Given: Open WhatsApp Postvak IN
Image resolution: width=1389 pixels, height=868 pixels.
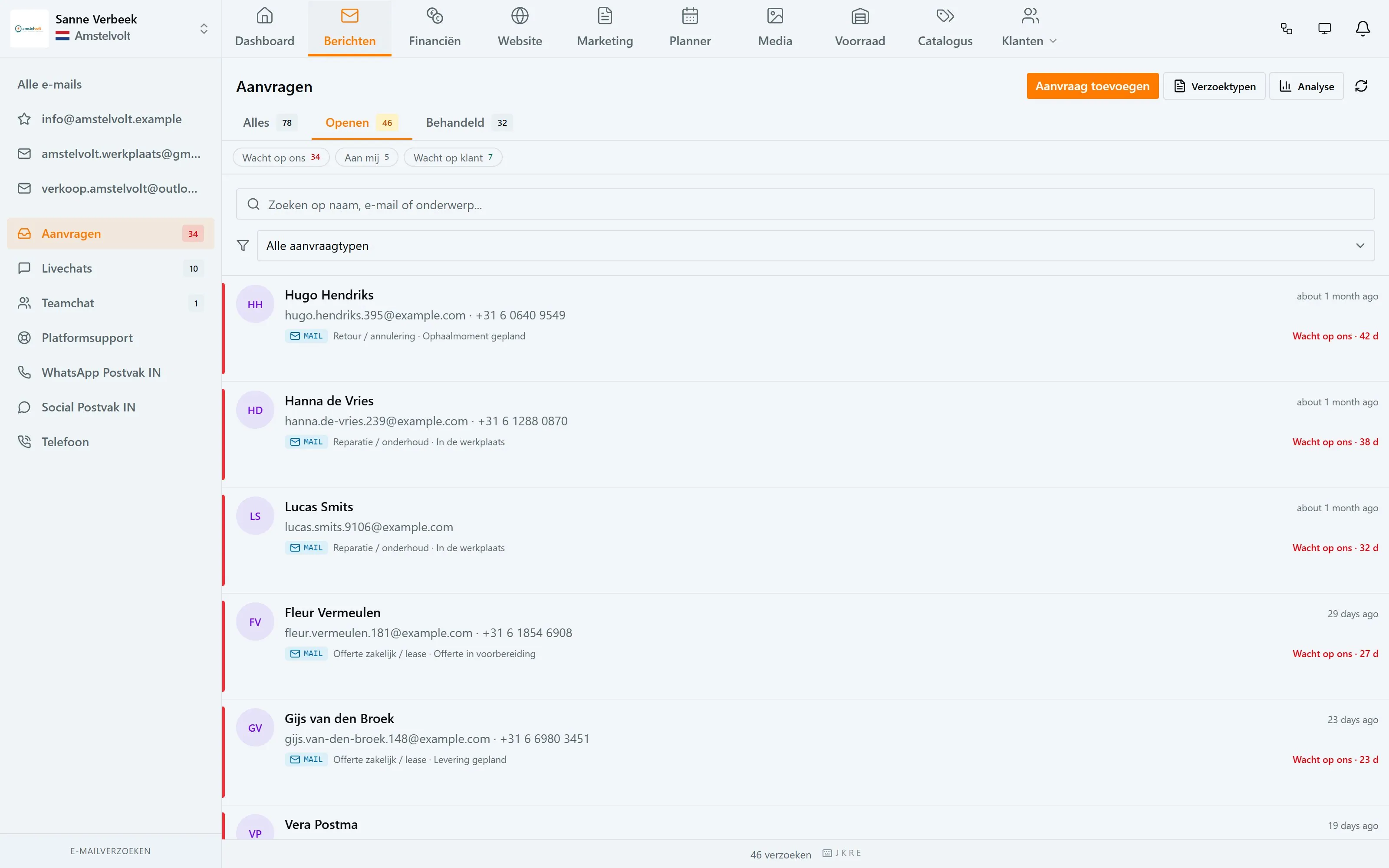Looking at the screenshot, I should 111,372.
